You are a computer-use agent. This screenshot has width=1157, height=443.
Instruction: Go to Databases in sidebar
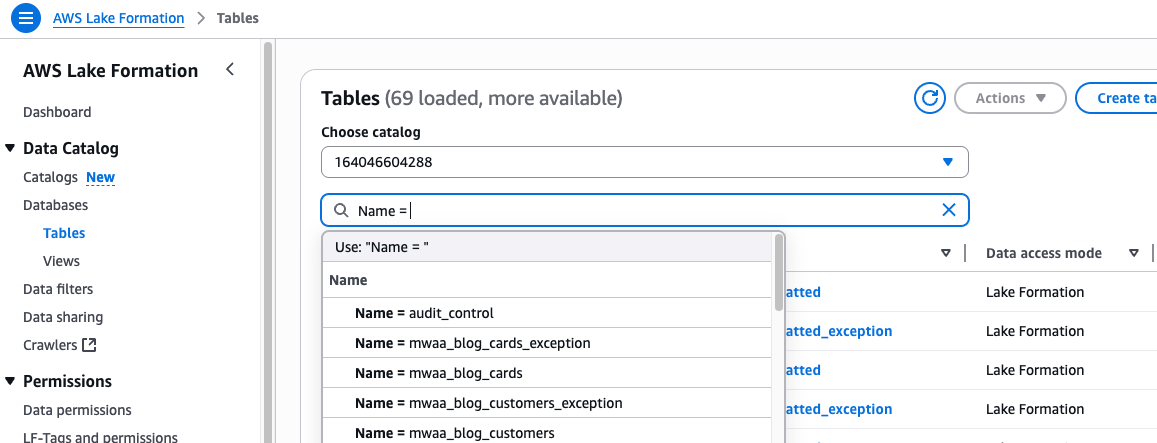click(56, 205)
